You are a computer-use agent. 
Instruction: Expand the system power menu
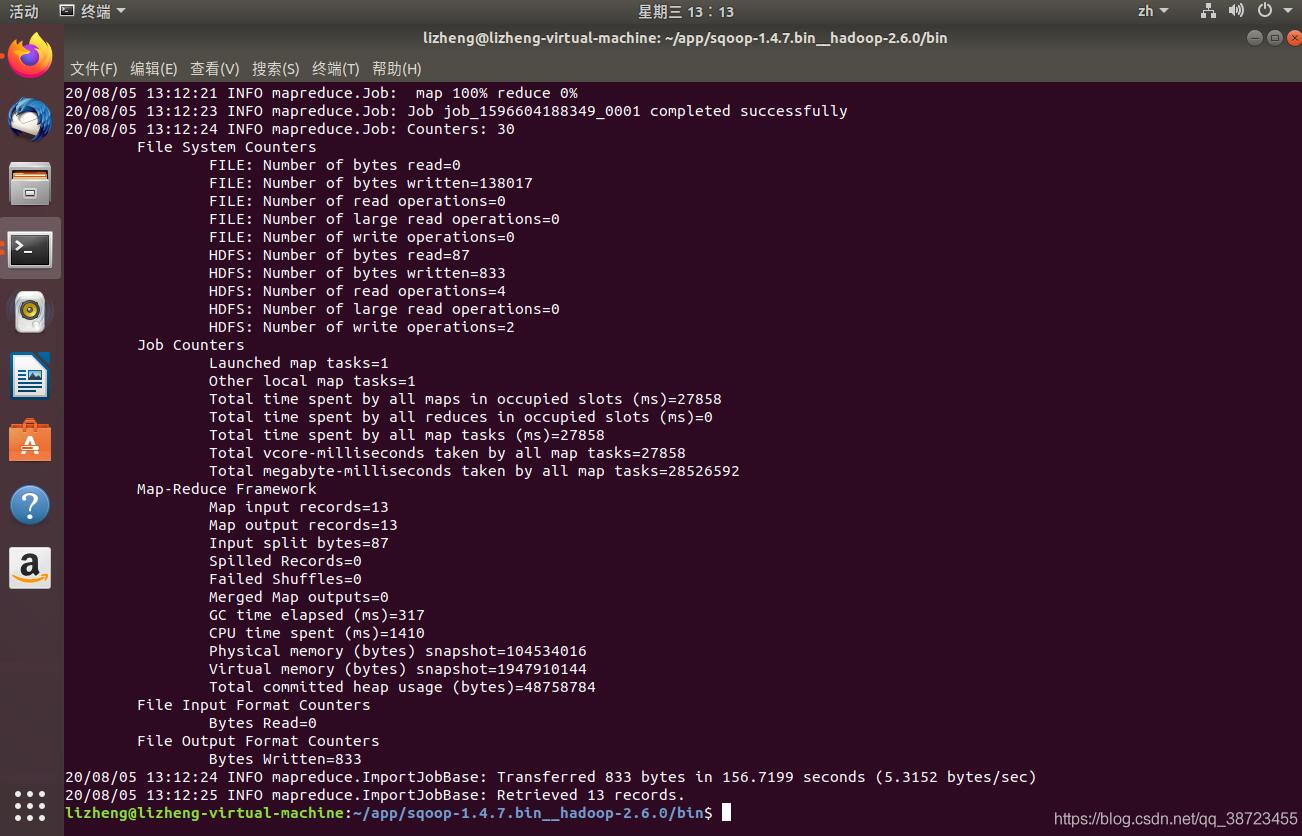click(x=1270, y=11)
